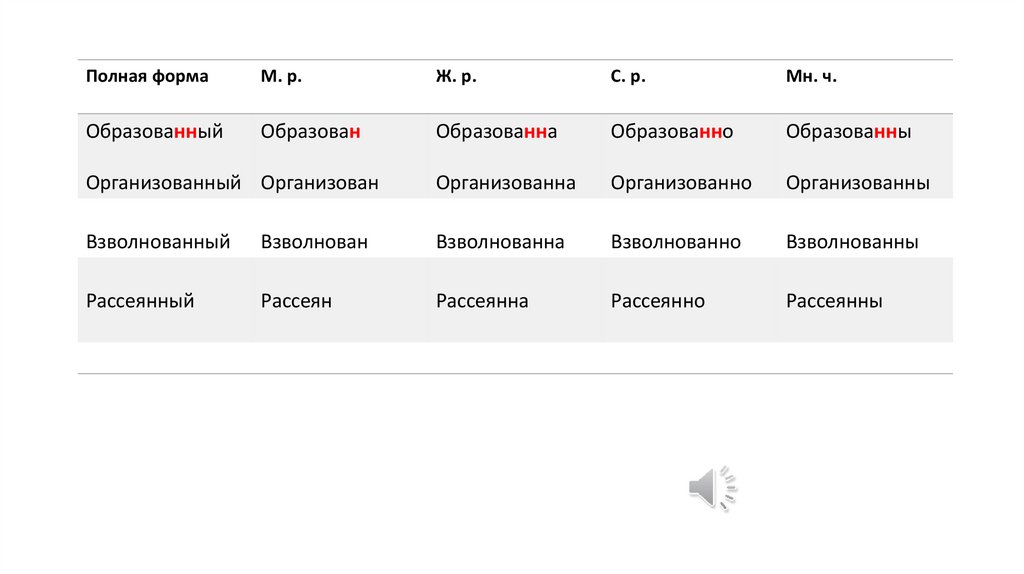Click the short form 'Образован' cell
Screen dimensions: 1024x574
310,132
